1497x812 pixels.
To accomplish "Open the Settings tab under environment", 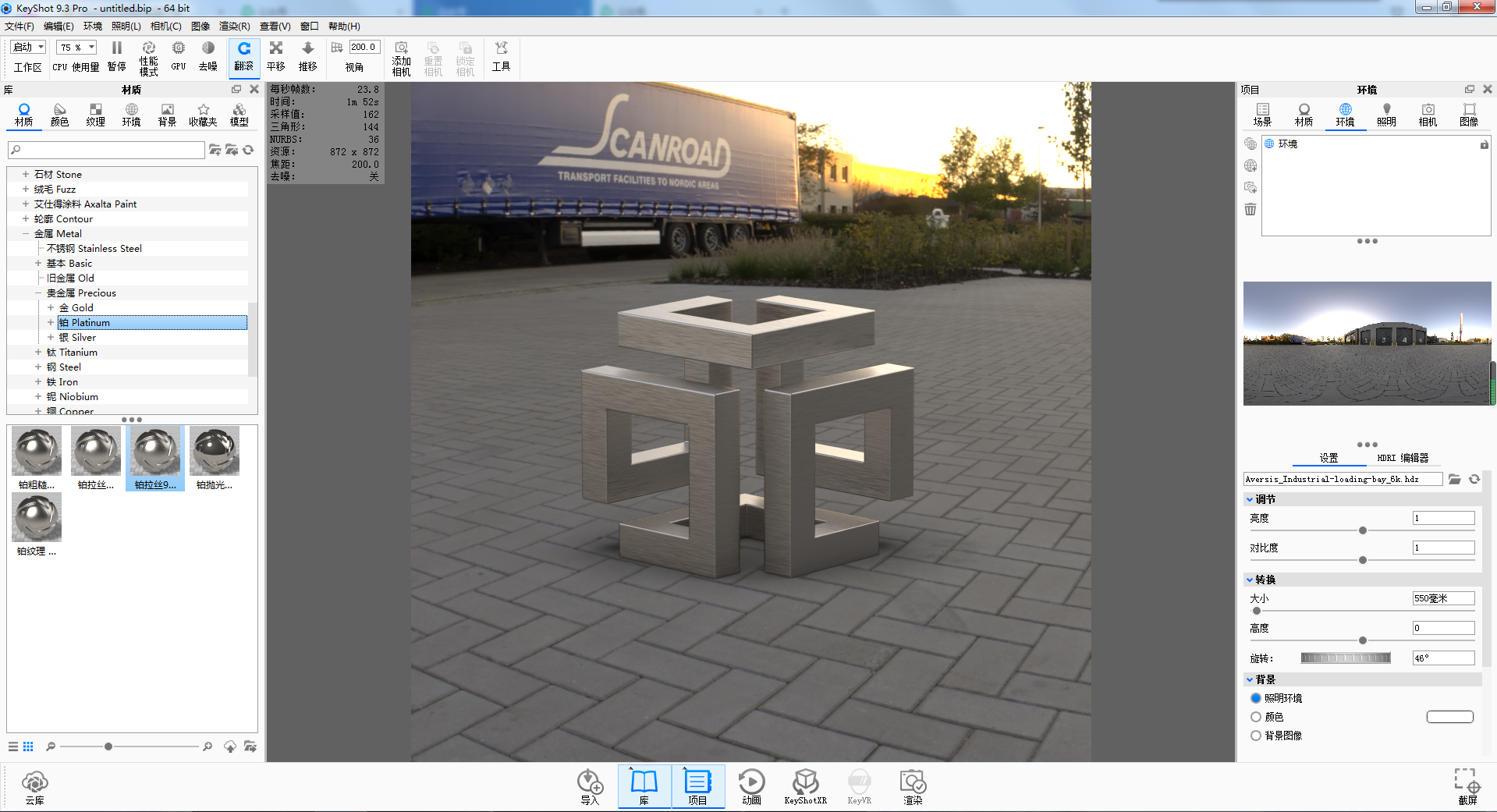I will 1328,458.
